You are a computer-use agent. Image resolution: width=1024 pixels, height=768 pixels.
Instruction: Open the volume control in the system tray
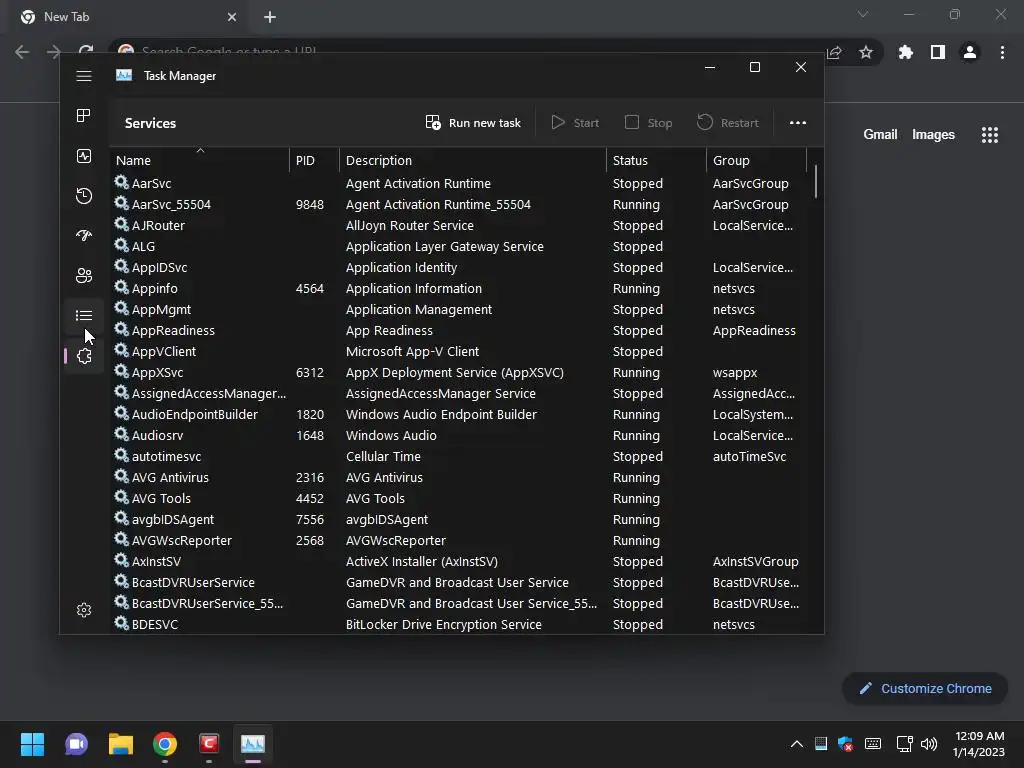pyautogui.click(x=929, y=744)
